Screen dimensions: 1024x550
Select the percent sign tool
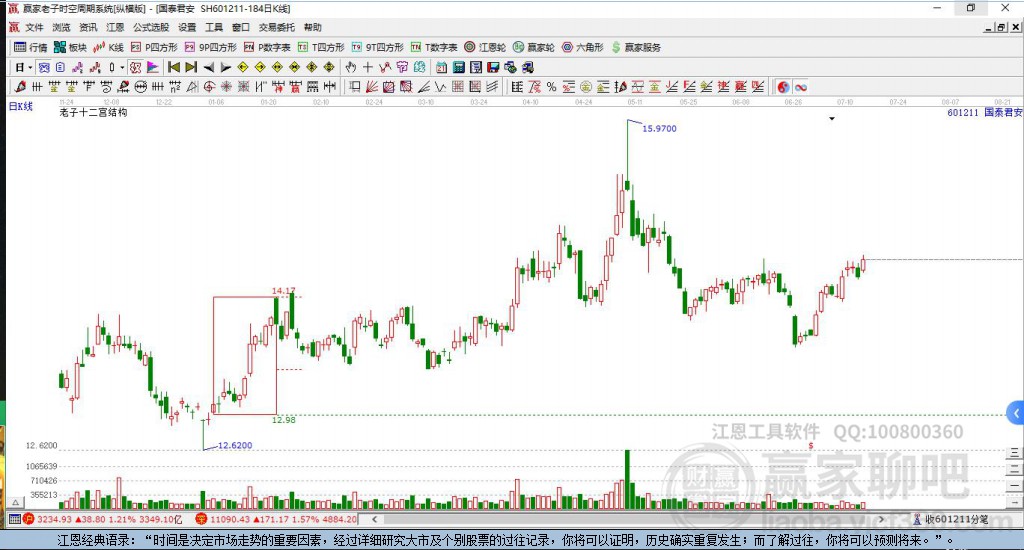tap(551, 87)
